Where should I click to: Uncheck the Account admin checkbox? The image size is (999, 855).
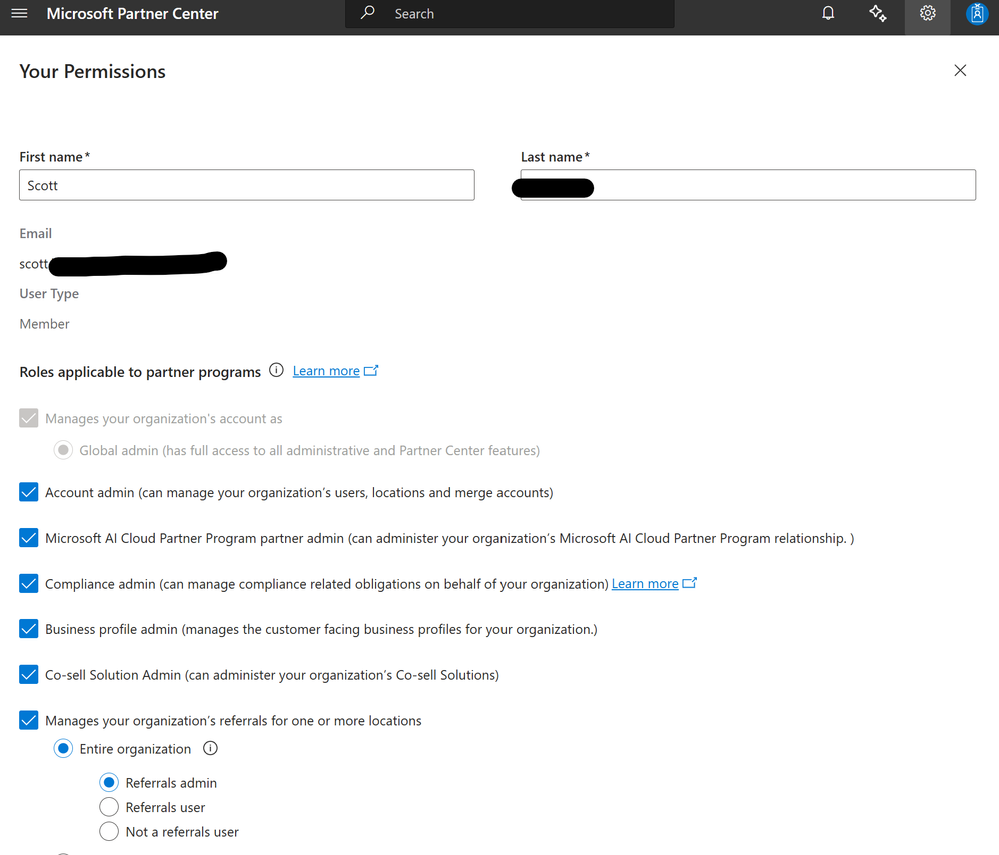tap(29, 492)
